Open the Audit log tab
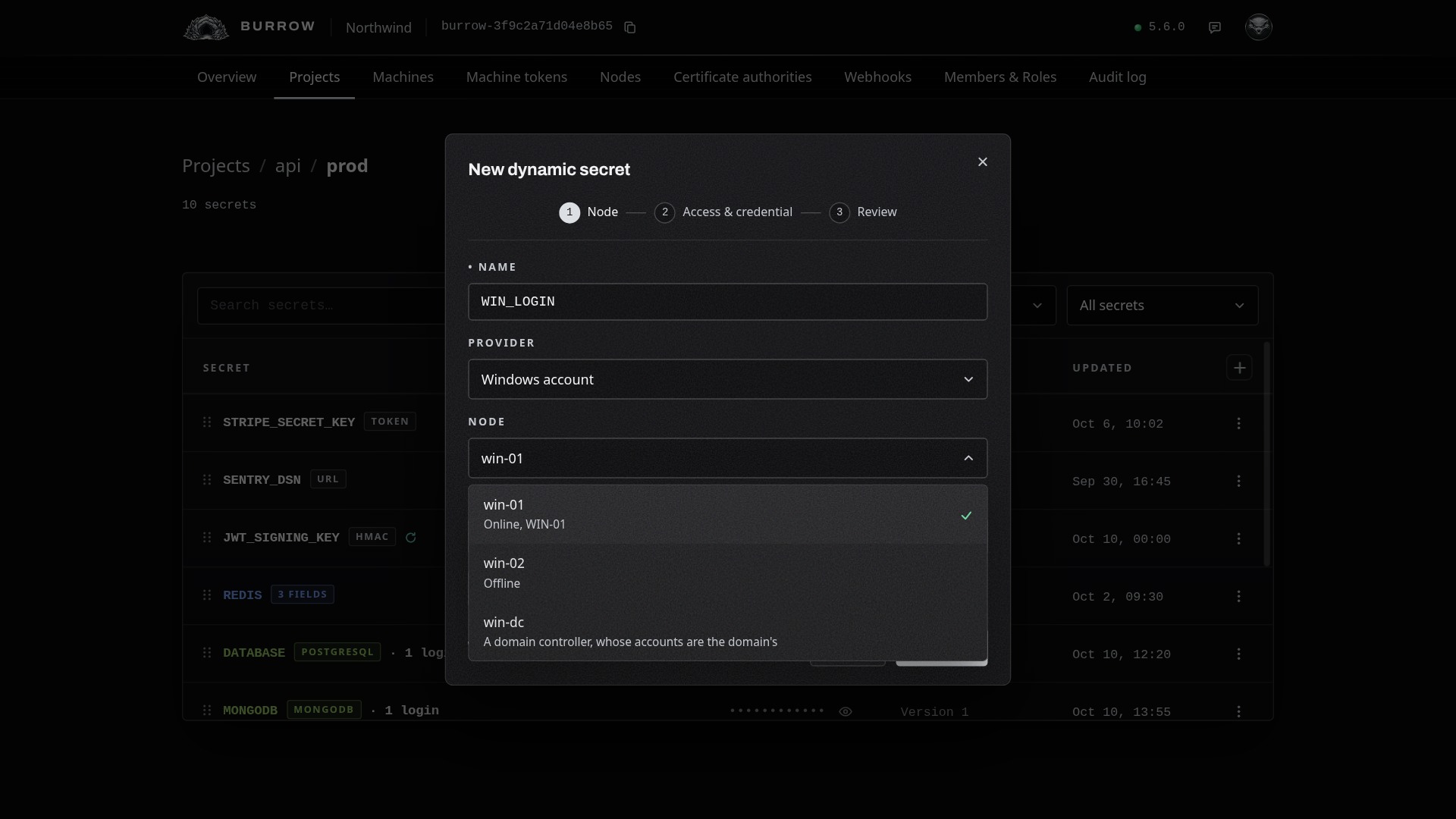Viewport: 1456px width, 819px height. tap(1117, 77)
